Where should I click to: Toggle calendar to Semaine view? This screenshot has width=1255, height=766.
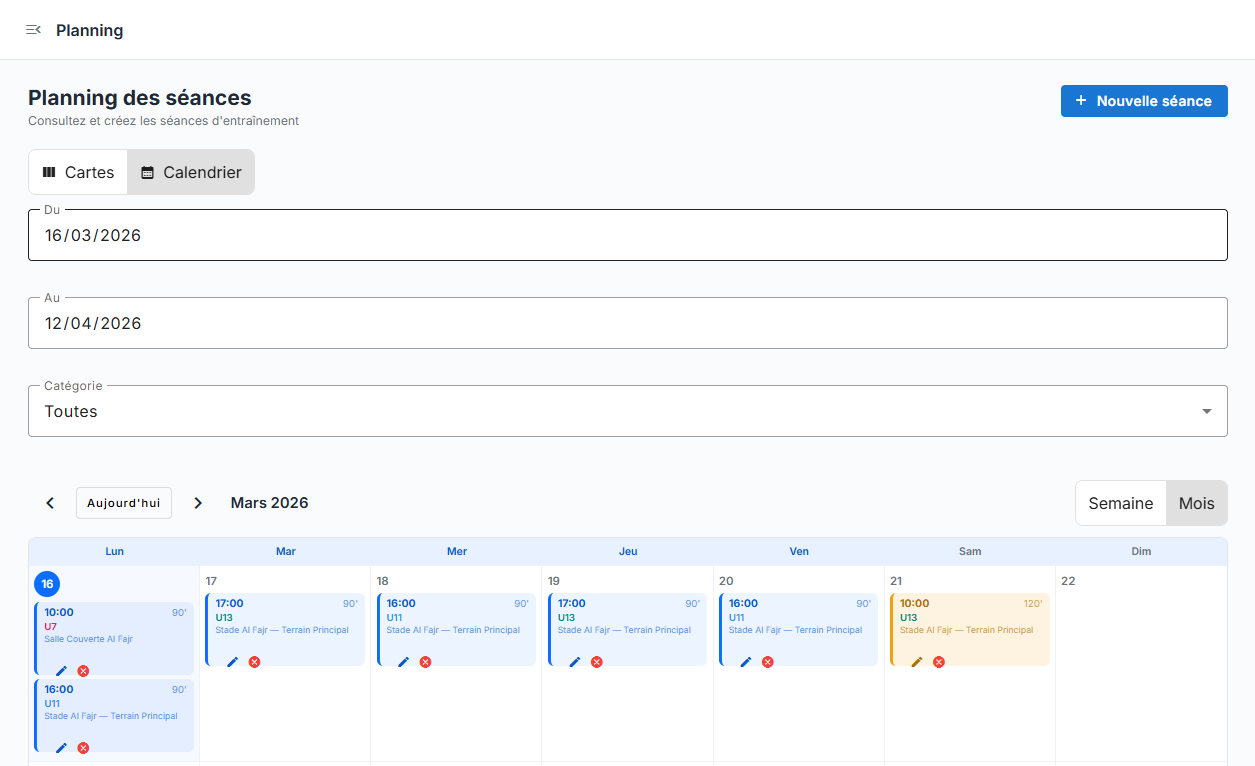(1120, 503)
